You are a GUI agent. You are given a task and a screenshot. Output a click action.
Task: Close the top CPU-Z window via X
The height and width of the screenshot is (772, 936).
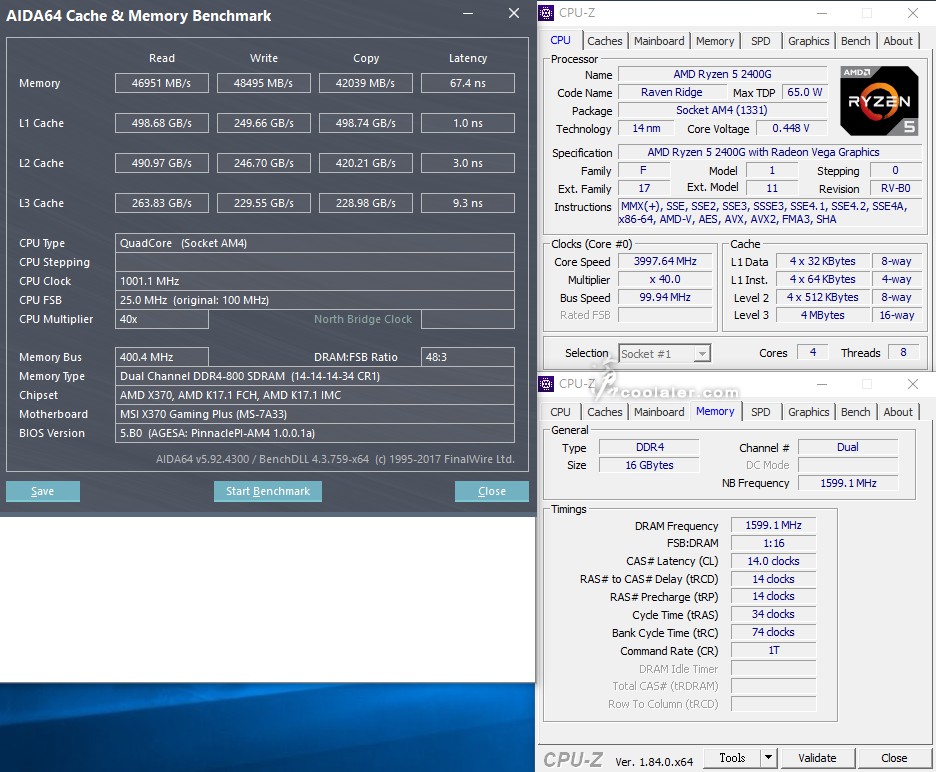[x=913, y=13]
